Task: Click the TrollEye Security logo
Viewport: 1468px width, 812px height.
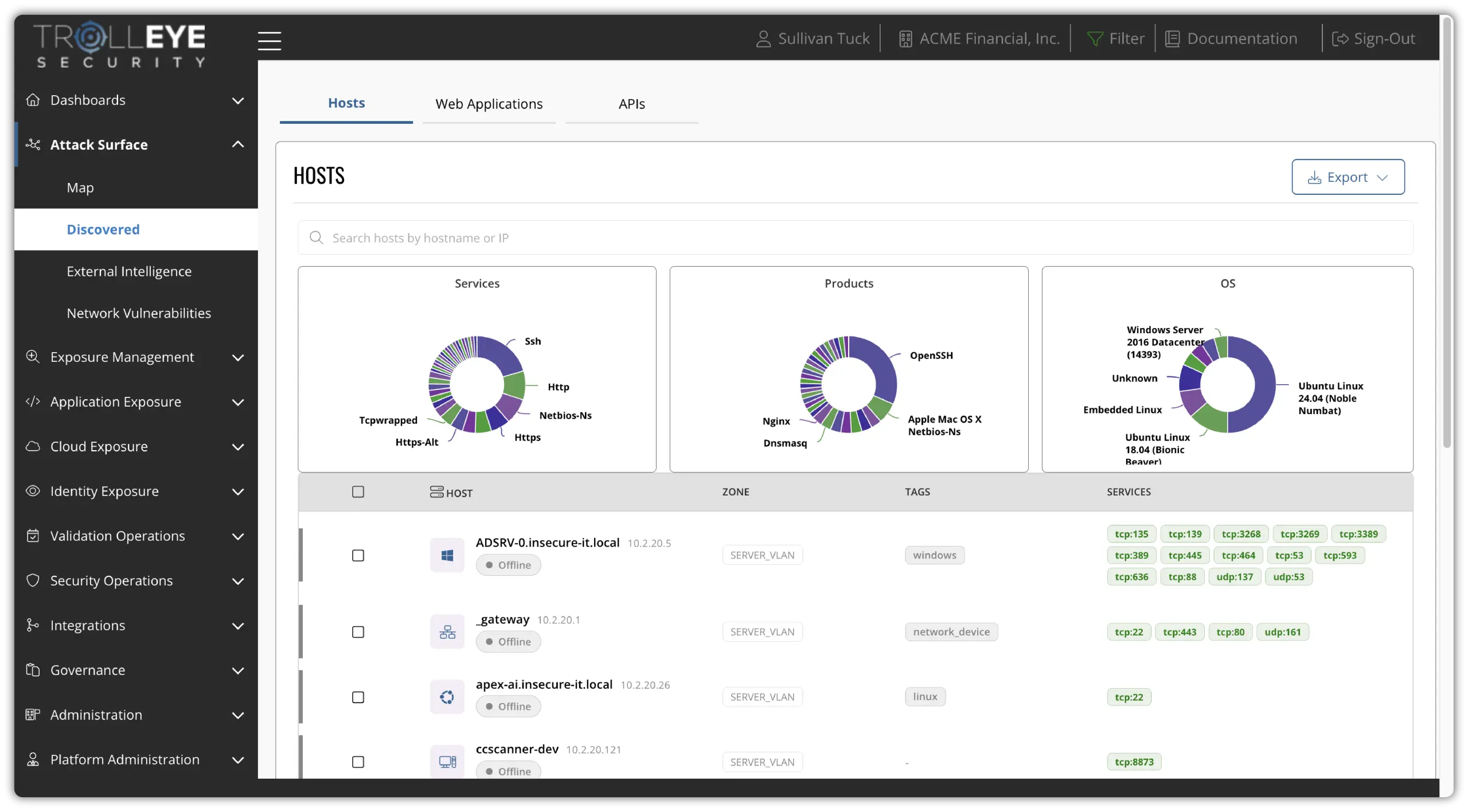Action: click(x=119, y=45)
